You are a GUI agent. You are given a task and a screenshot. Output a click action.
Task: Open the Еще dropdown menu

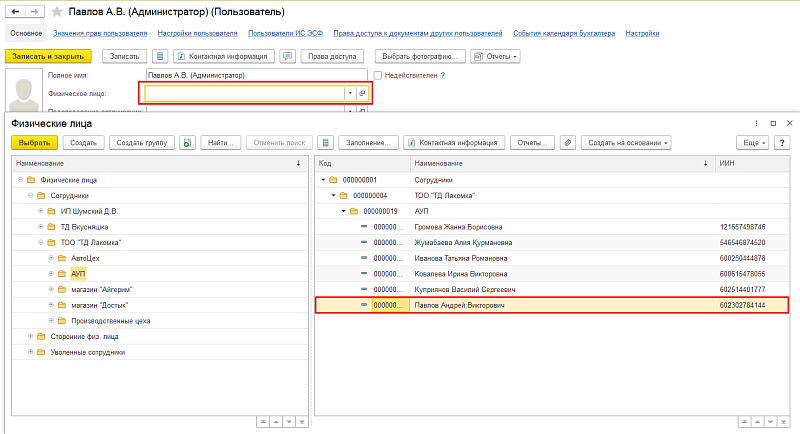point(754,143)
